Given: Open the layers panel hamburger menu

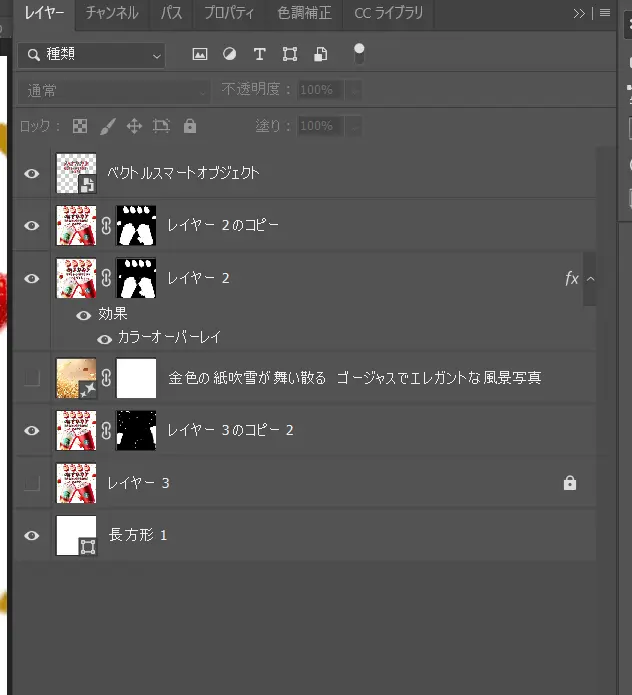Looking at the screenshot, I should (x=605, y=13).
